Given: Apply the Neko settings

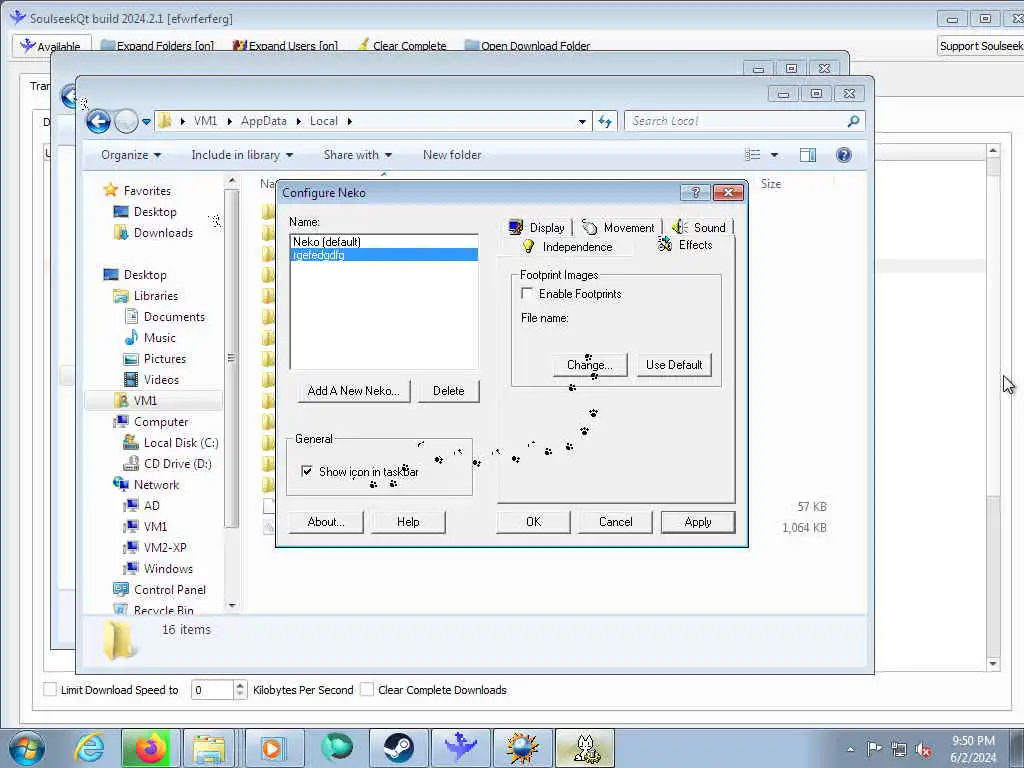Looking at the screenshot, I should [x=697, y=522].
